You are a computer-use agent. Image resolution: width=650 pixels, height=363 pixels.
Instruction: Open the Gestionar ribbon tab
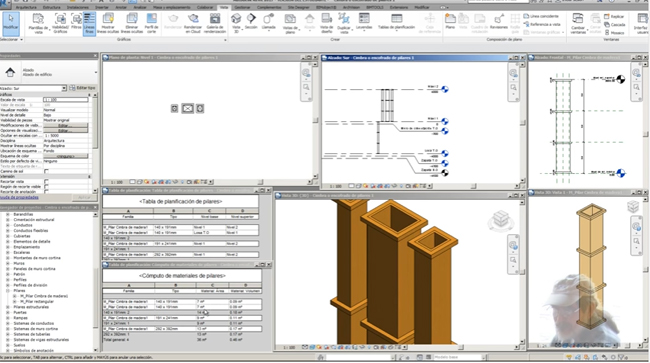coord(242,7)
